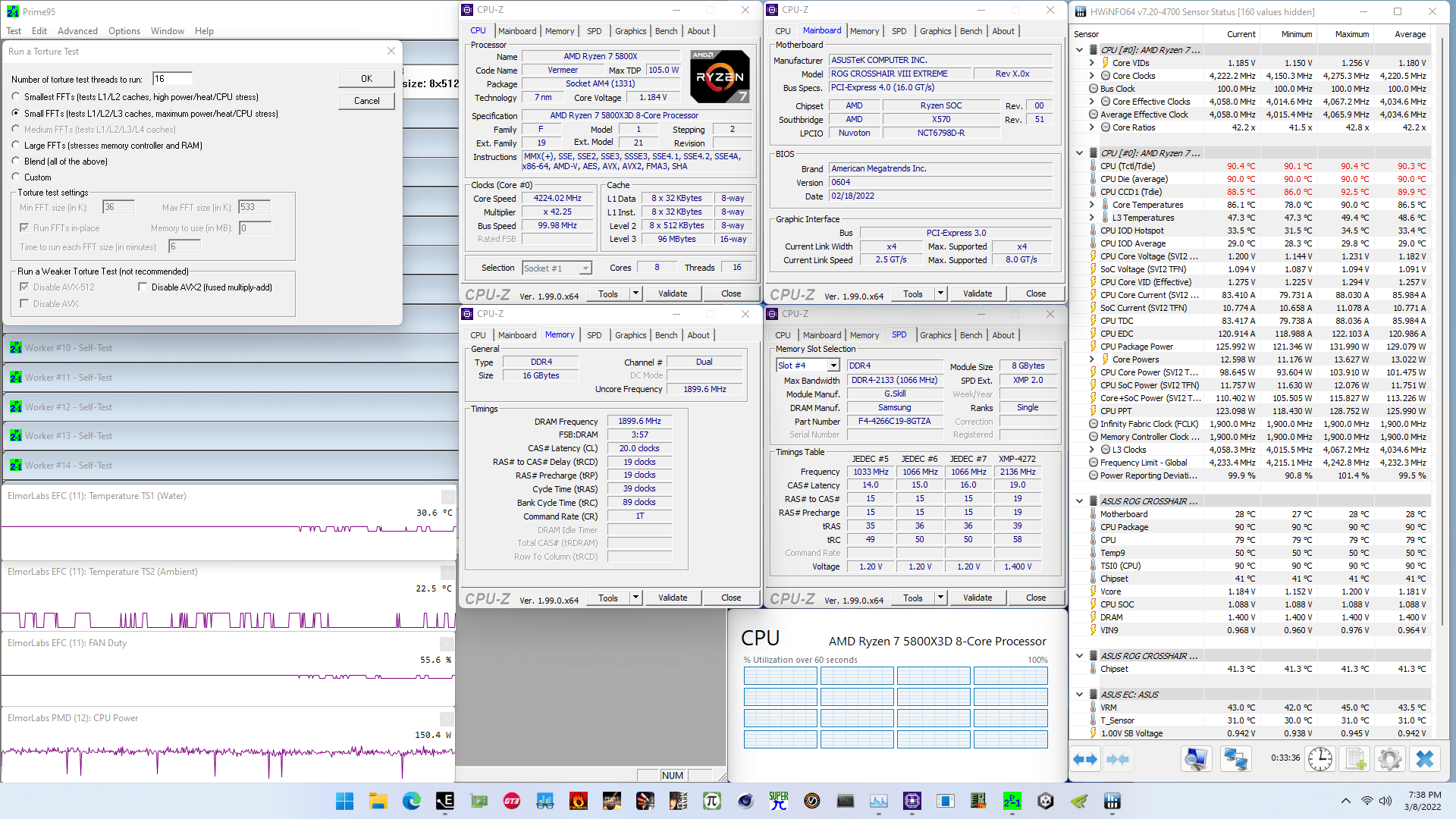Screen dimensions: 1456x819
Task: Switch to Prime95 green taskbar icon
Action: 1012,801
